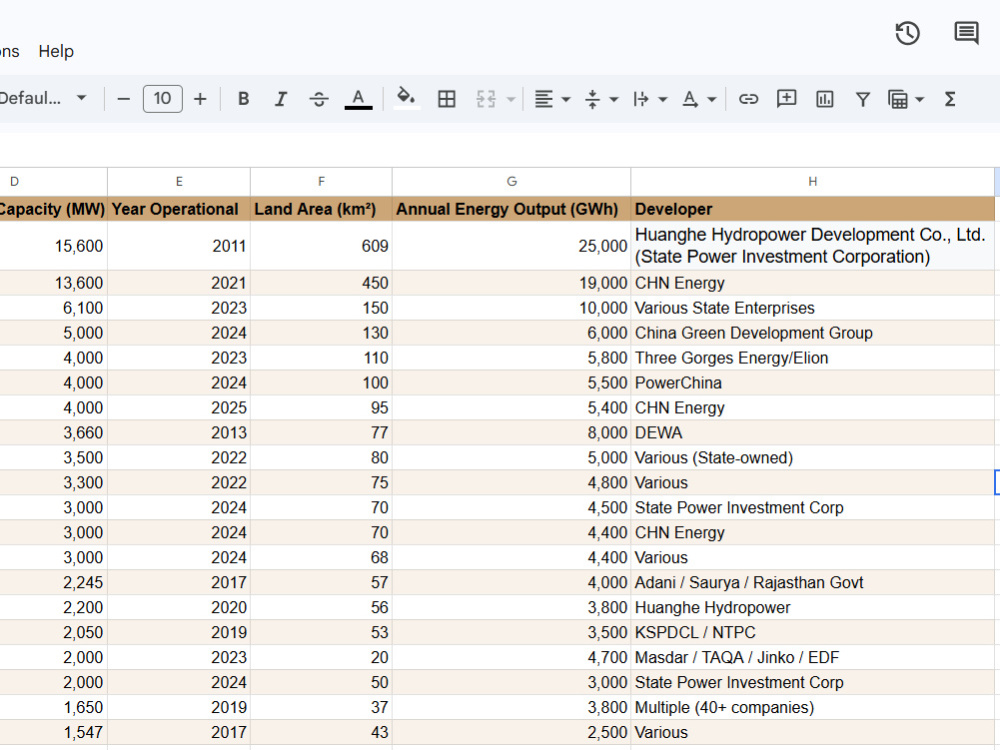Select Adani / Saurya / Rajasthan Govt cell
The width and height of the screenshot is (1000, 750).
(x=812, y=582)
